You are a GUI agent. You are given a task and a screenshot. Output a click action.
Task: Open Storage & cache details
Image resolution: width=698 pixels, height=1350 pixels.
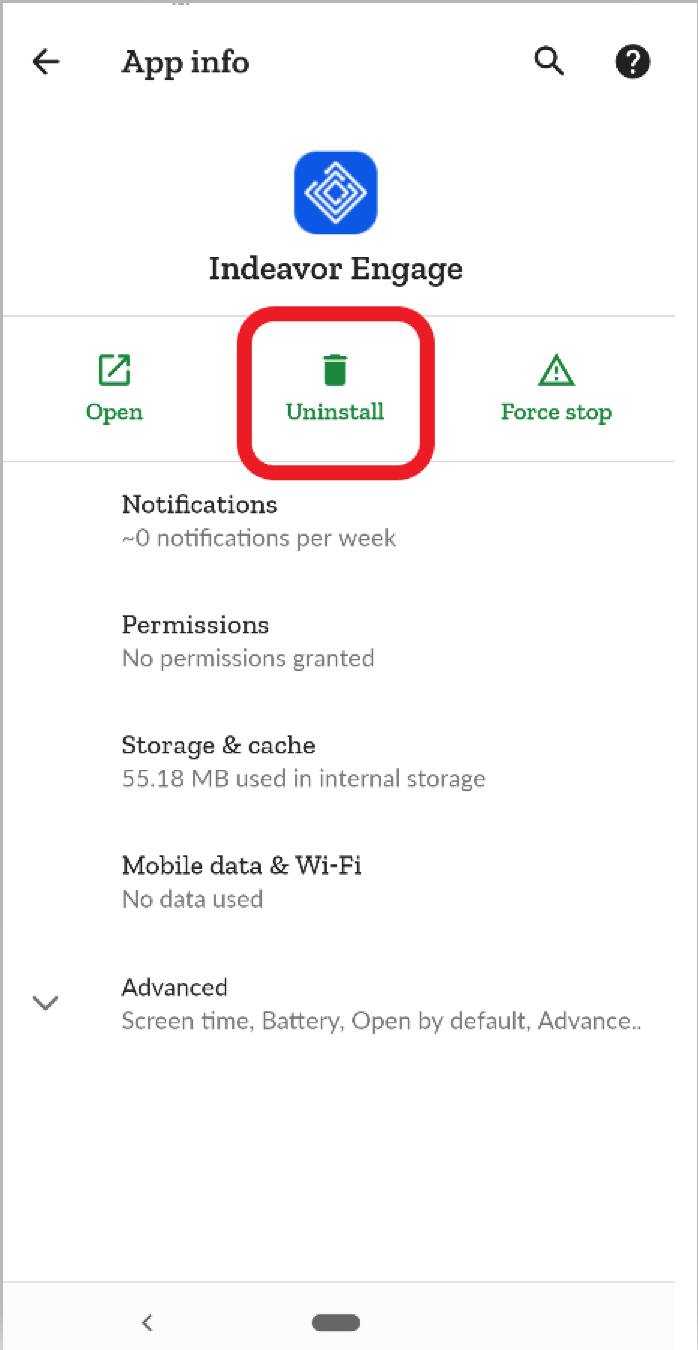(x=349, y=761)
